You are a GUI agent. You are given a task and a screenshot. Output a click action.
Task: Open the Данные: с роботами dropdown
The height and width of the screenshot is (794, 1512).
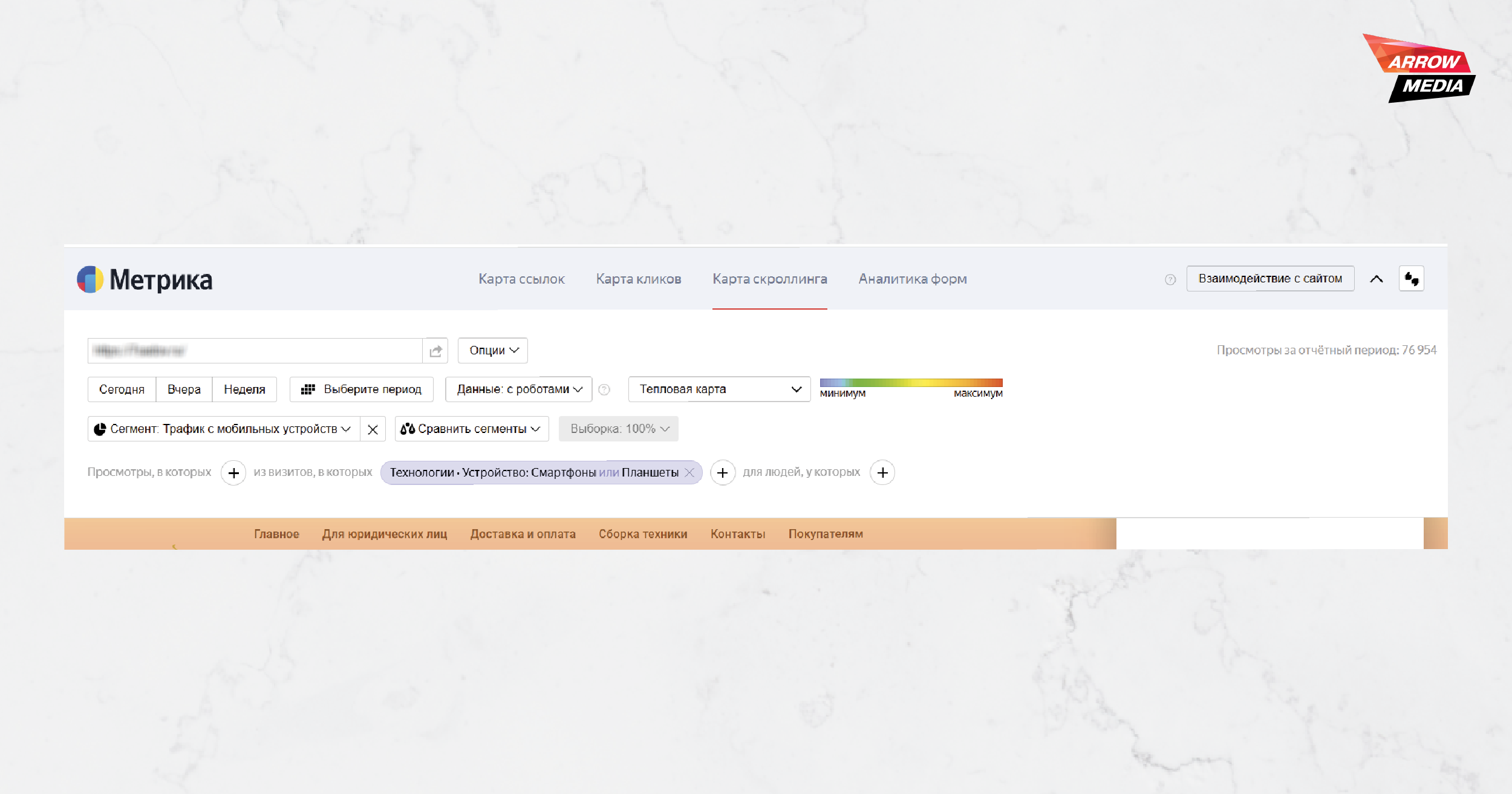tap(519, 389)
